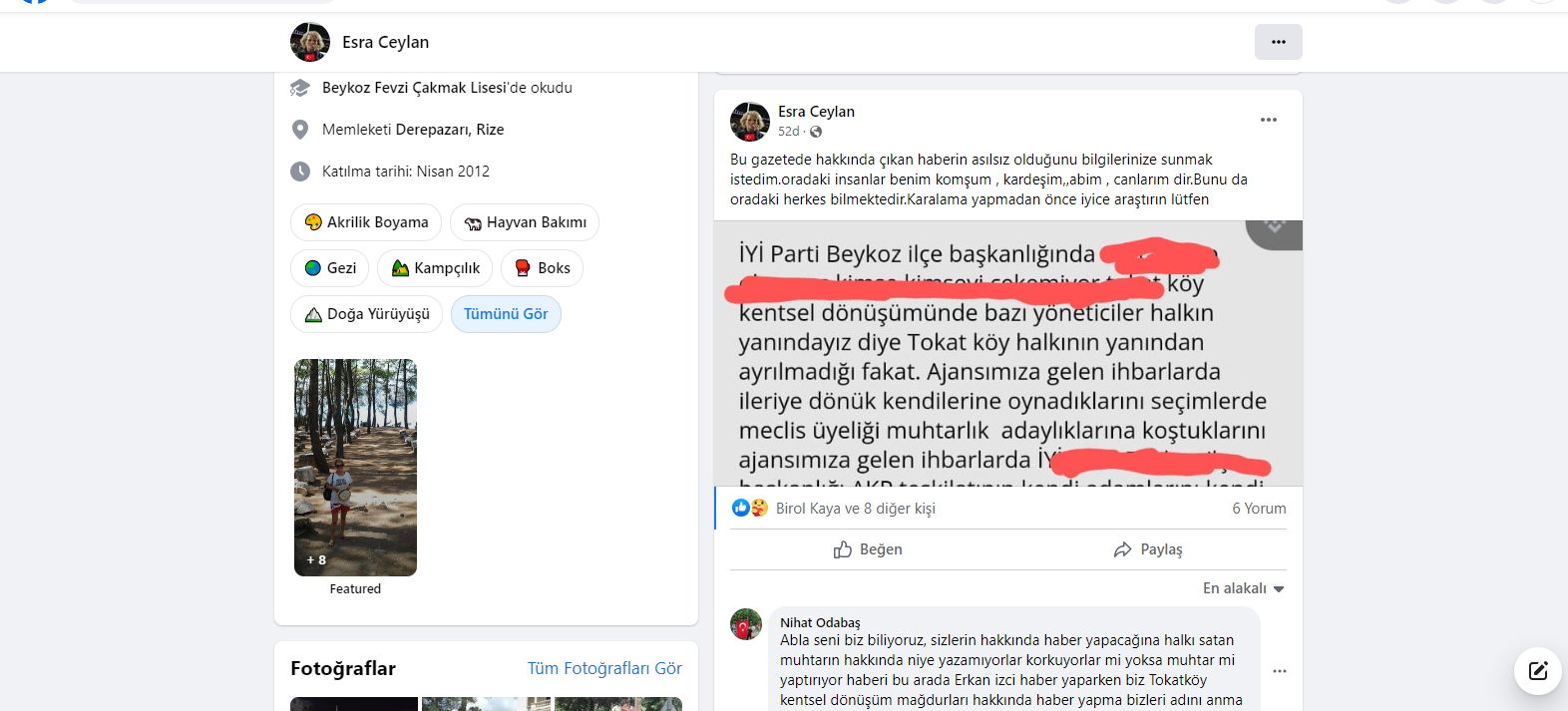Select the Akrilik Boyama hobby chip
1568x711 pixels.
(x=366, y=222)
